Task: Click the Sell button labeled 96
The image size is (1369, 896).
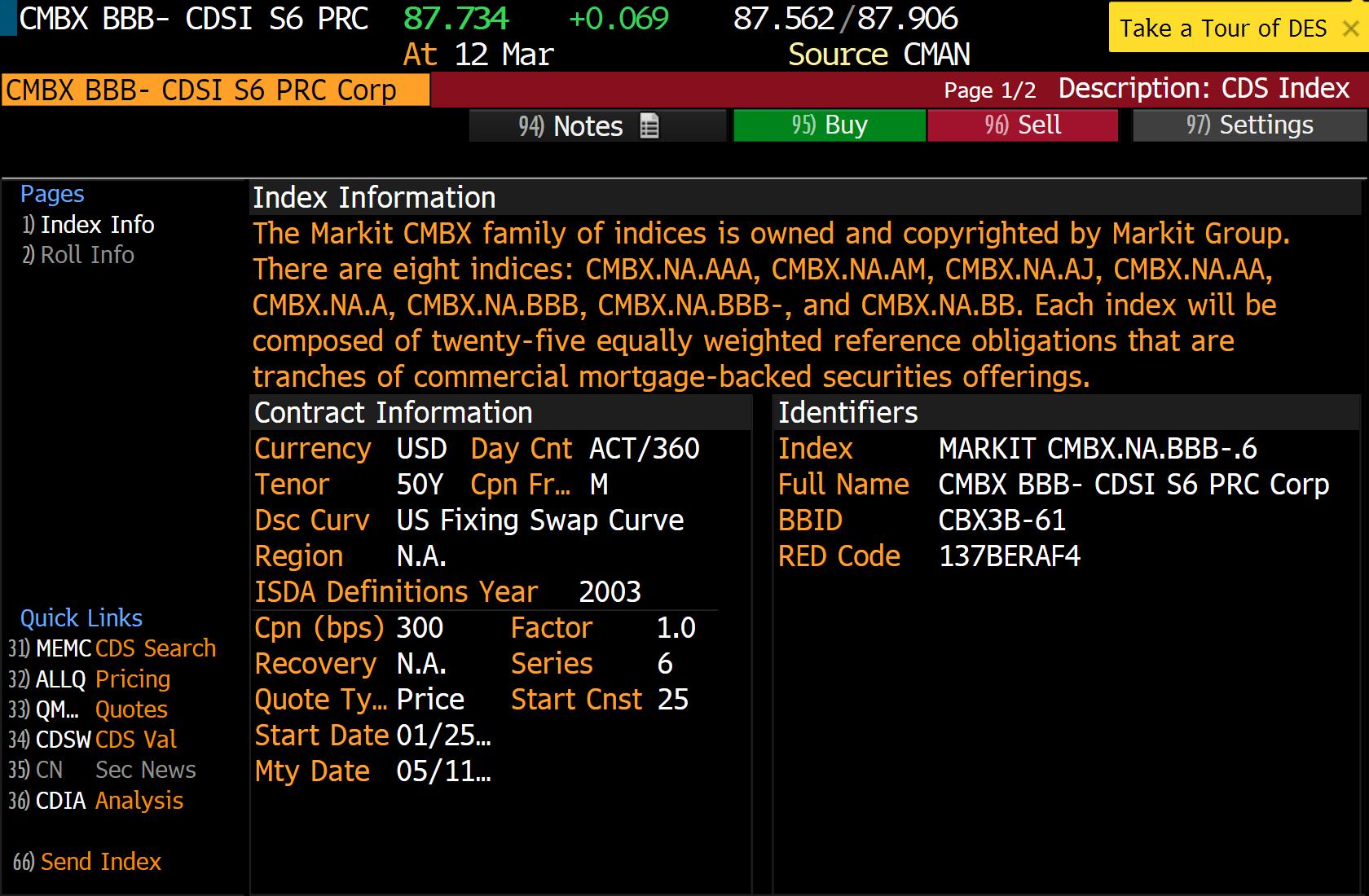Action: click(1023, 125)
